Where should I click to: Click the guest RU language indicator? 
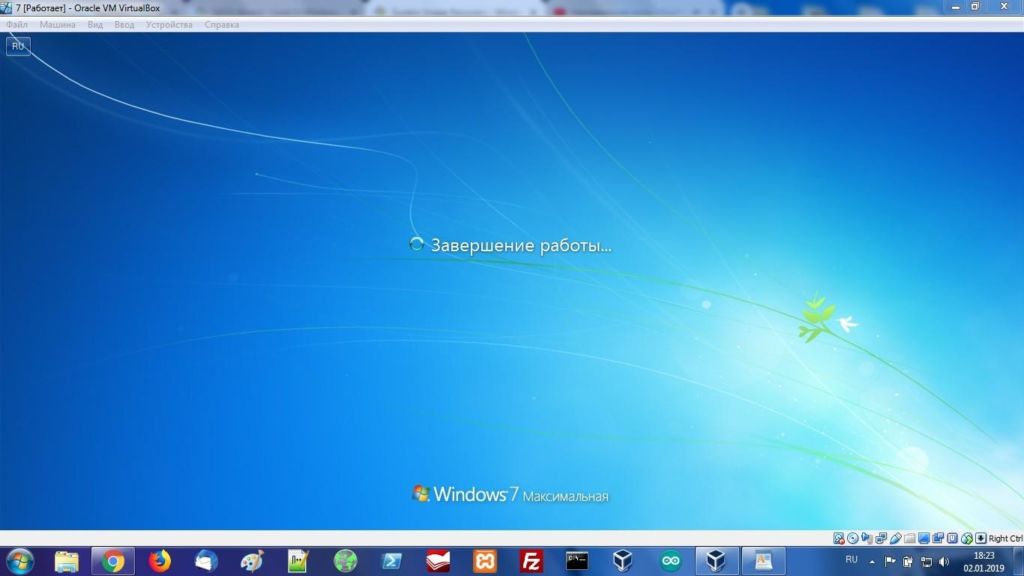(x=18, y=46)
